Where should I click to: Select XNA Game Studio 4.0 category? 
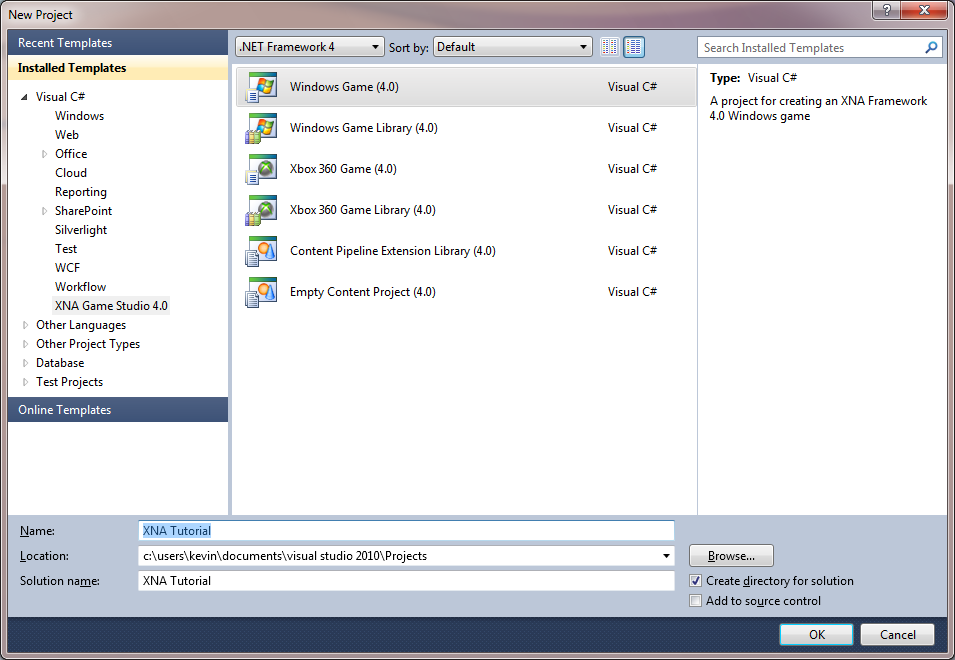[111, 306]
